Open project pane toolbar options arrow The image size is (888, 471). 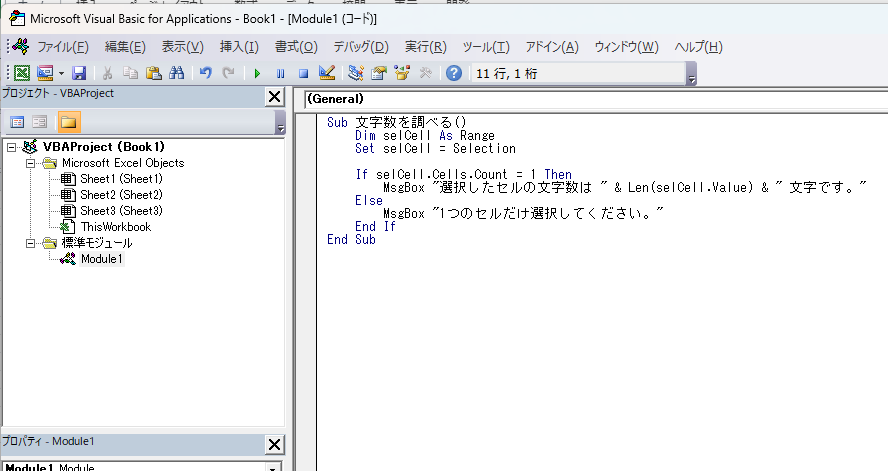280,122
